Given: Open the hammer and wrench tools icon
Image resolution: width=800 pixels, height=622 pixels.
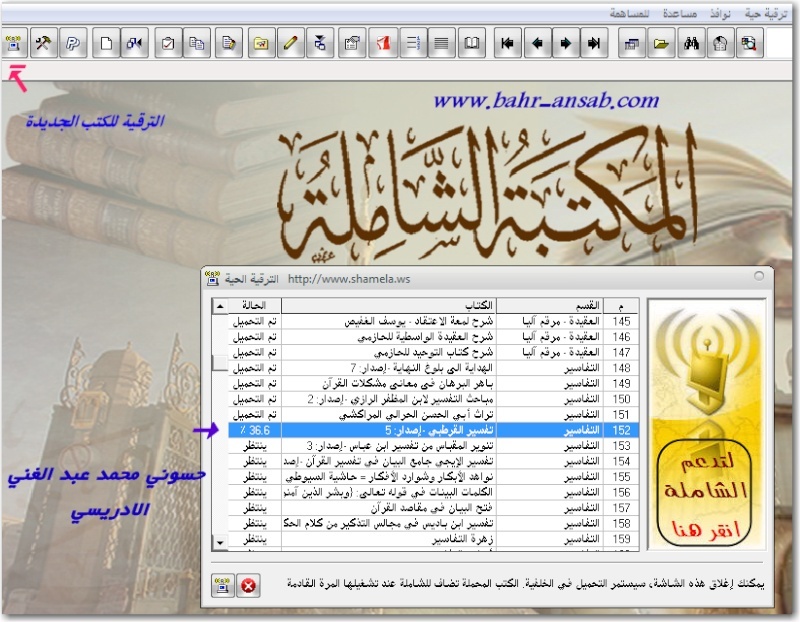Looking at the screenshot, I should coord(43,43).
